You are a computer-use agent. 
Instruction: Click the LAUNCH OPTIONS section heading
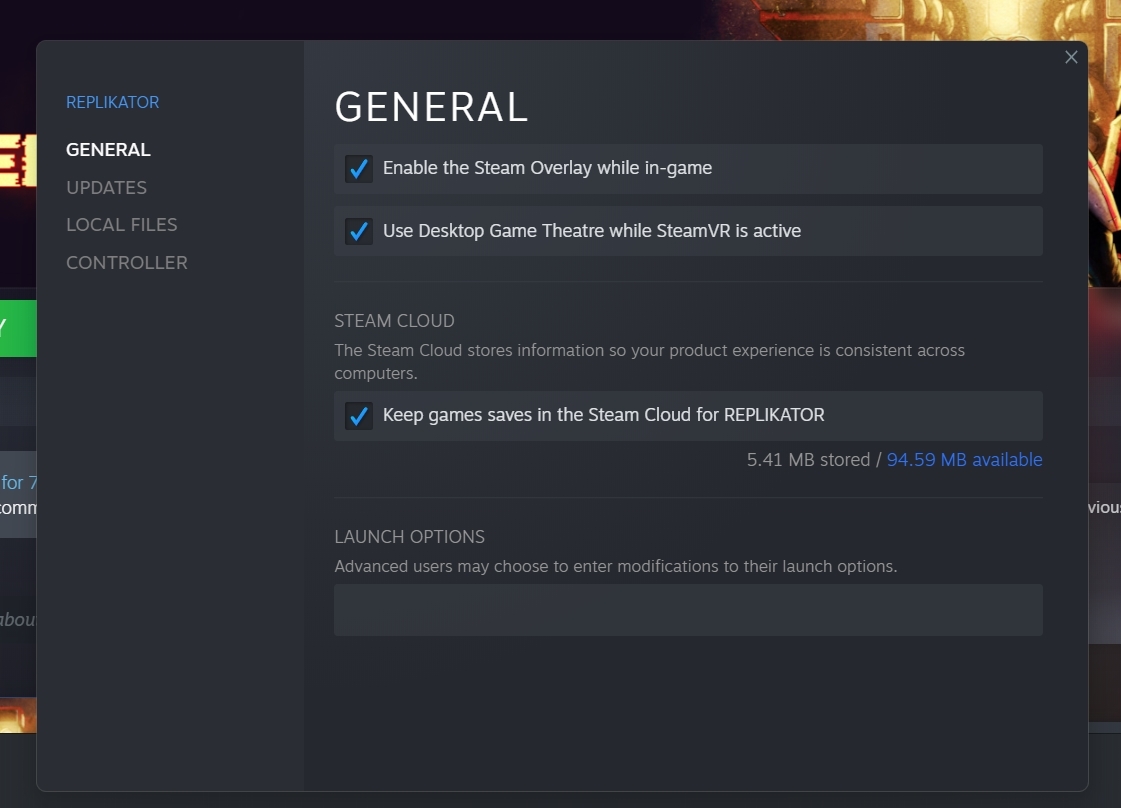coord(409,537)
